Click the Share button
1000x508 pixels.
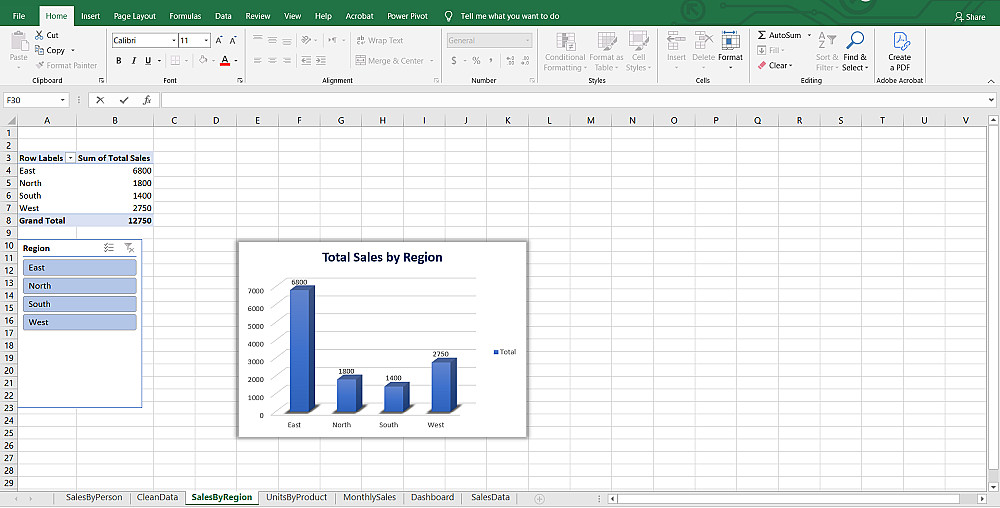(x=969, y=17)
